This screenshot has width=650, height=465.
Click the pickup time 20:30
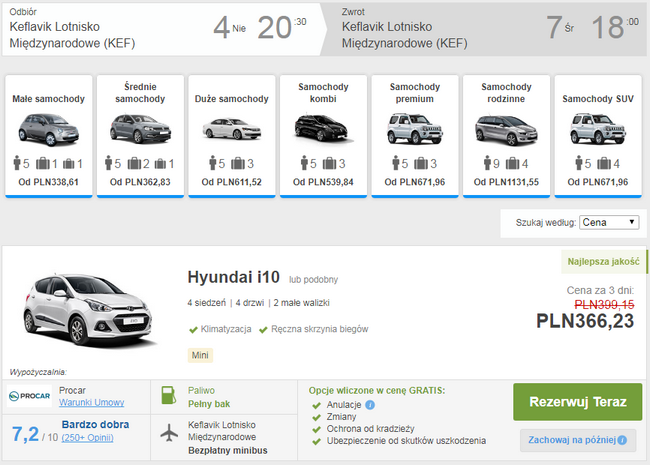[x=282, y=27]
